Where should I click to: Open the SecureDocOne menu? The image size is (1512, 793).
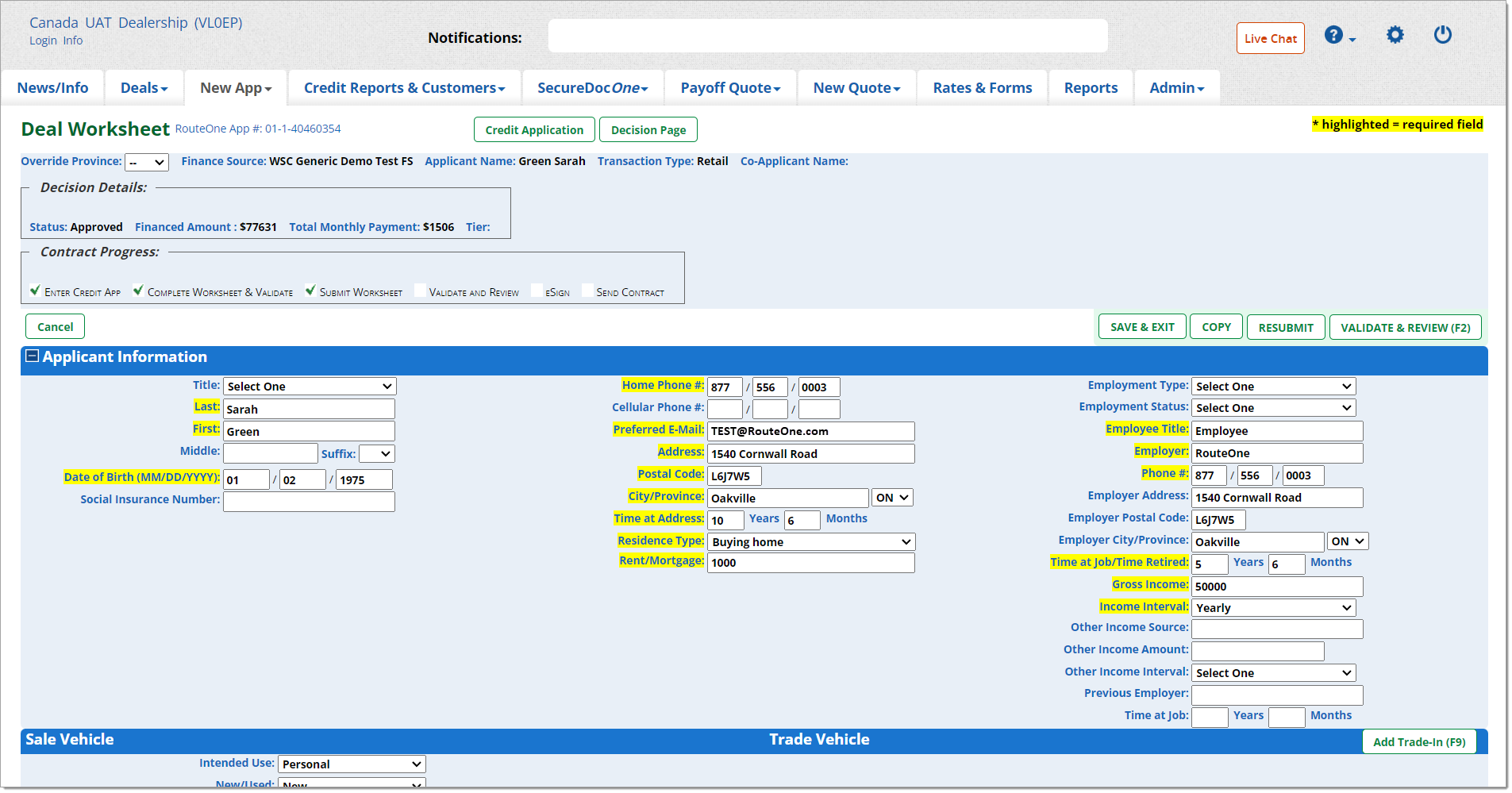click(592, 88)
